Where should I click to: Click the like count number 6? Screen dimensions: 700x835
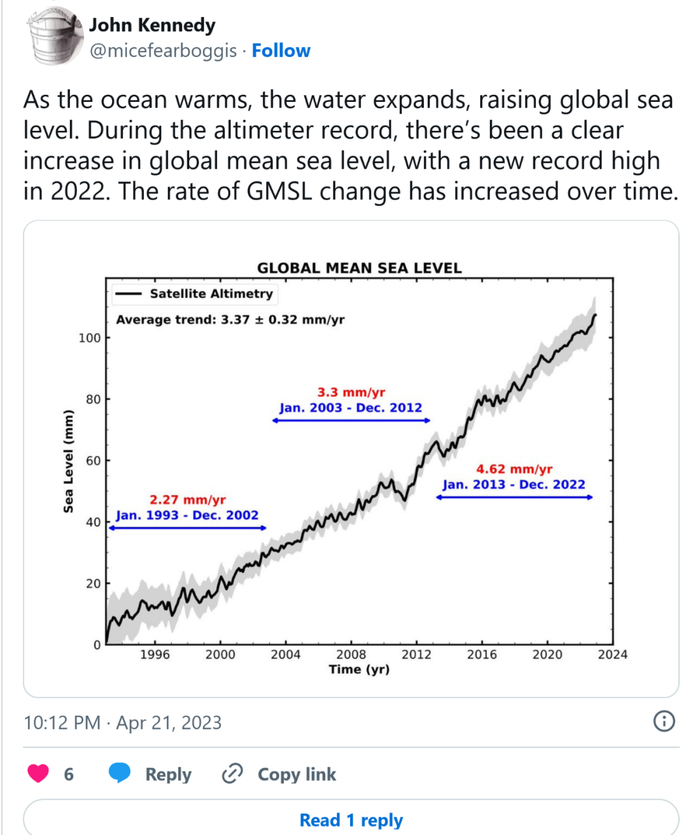69,774
